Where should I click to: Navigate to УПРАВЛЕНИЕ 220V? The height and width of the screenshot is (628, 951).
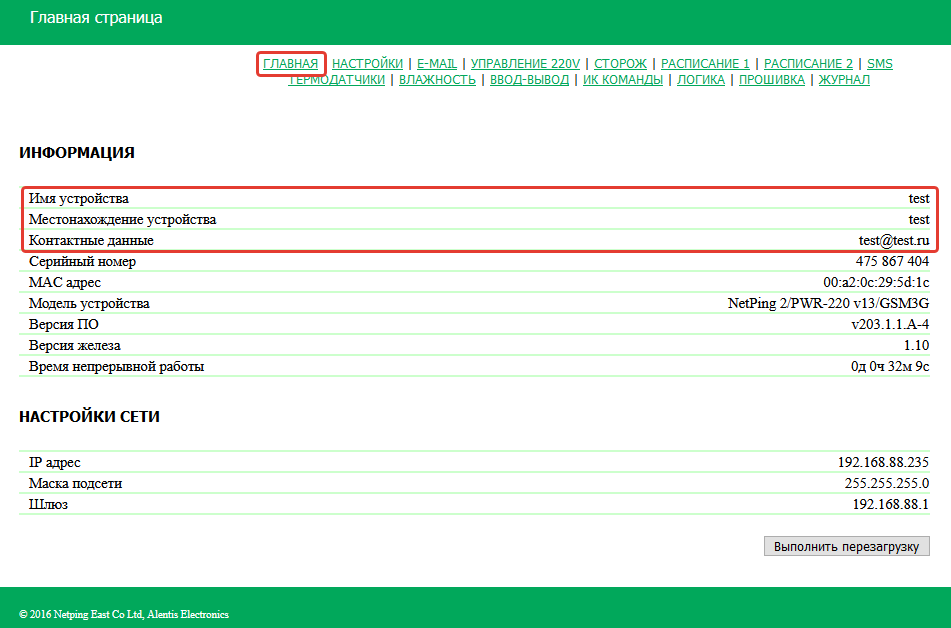pos(525,64)
